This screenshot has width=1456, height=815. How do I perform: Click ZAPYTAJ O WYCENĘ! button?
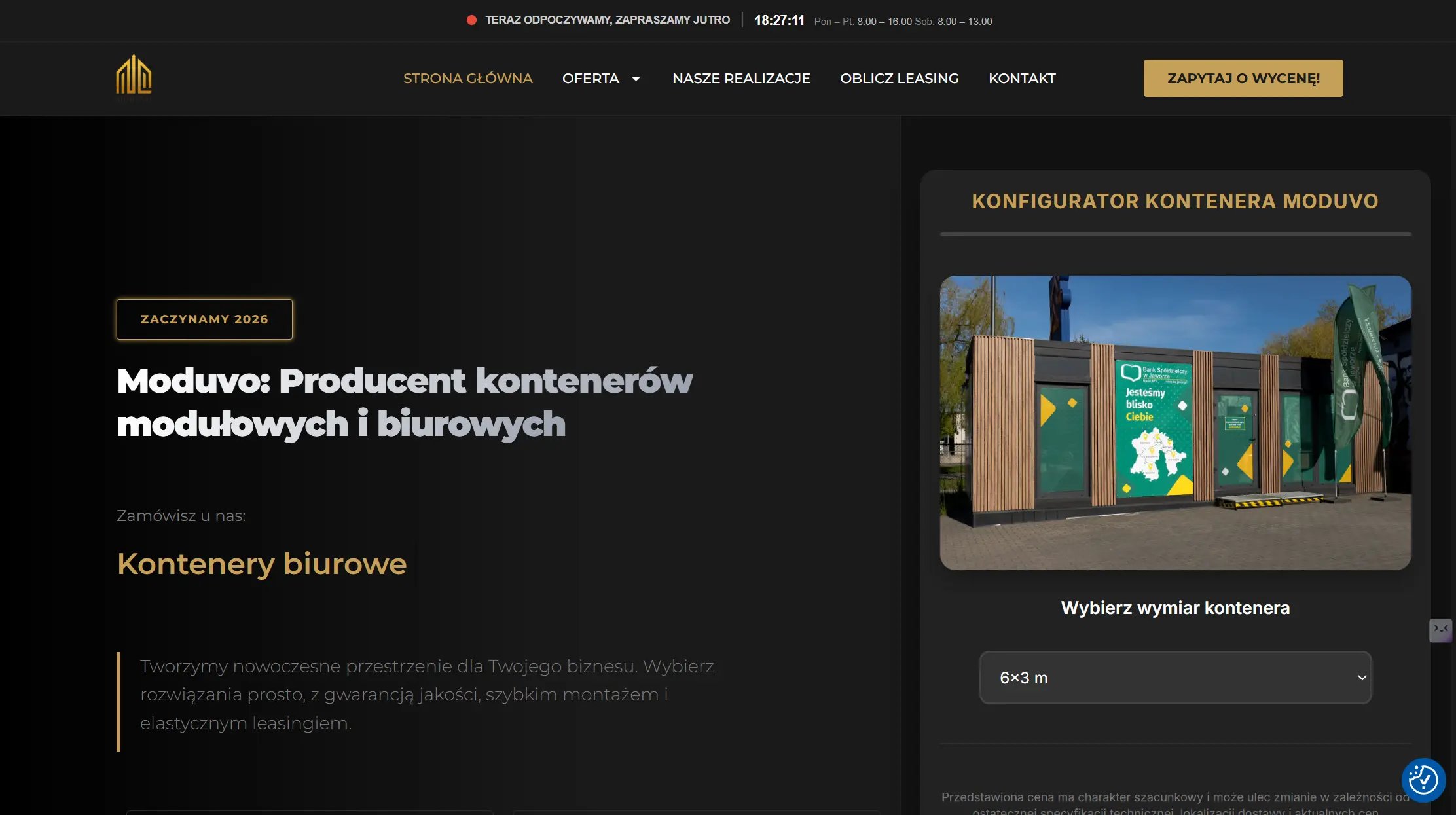pyautogui.click(x=1243, y=78)
